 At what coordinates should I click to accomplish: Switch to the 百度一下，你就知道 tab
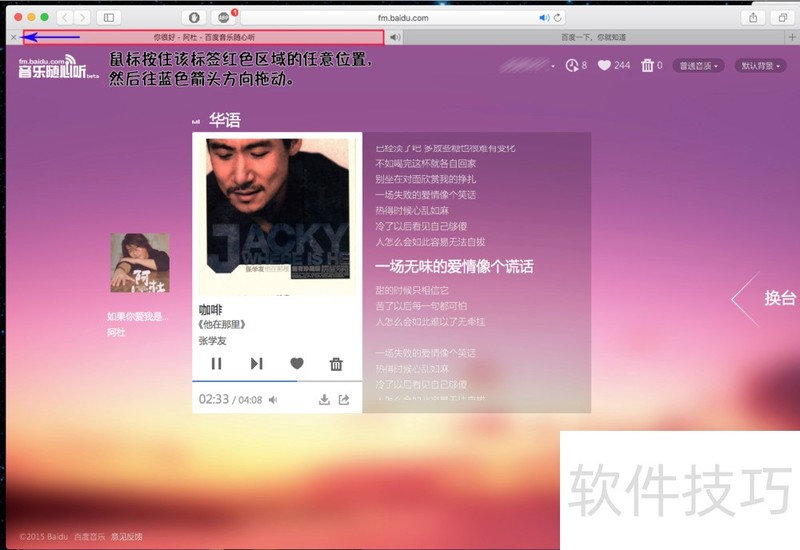pyautogui.click(x=593, y=37)
